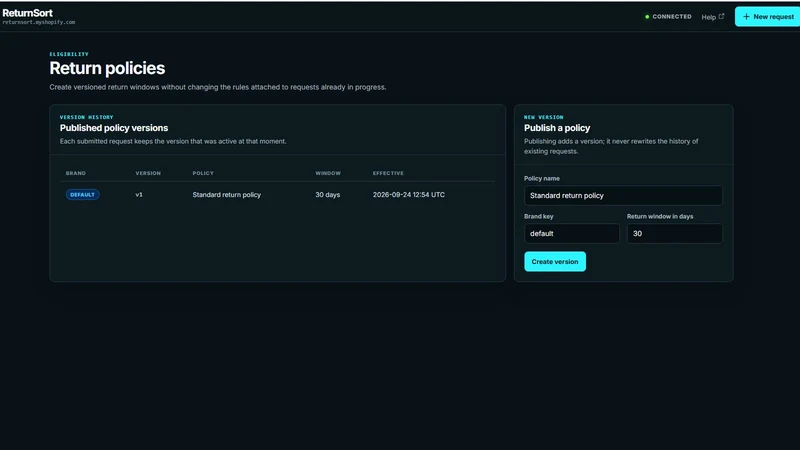Click the 'Published policy versions' heading
This screenshot has height=450, width=800.
click(114, 128)
